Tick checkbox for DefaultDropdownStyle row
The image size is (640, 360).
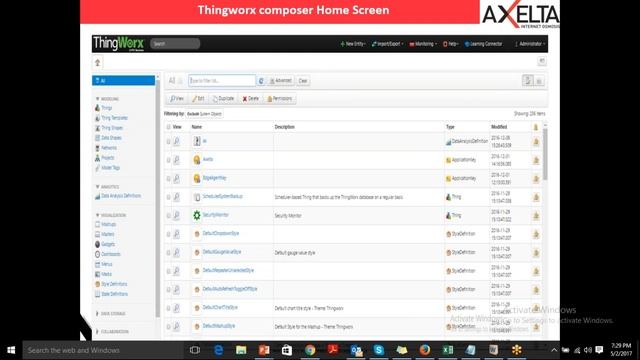point(169,234)
